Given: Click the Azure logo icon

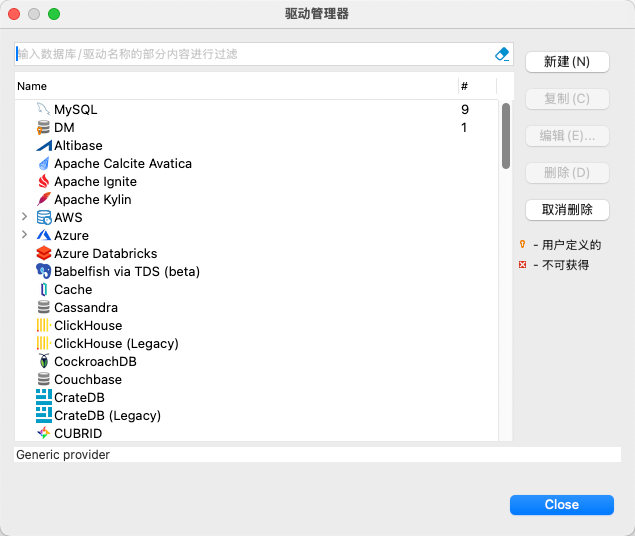Looking at the screenshot, I should pos(43,235).
